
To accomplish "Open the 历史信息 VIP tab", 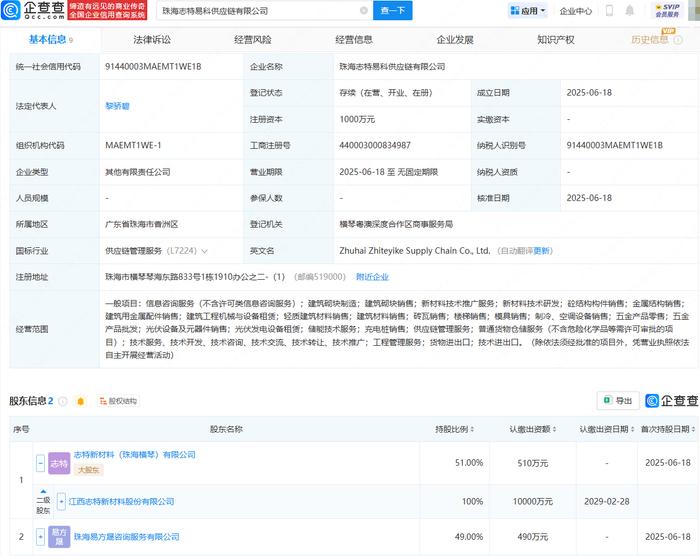I will click(x=650, y=40).
